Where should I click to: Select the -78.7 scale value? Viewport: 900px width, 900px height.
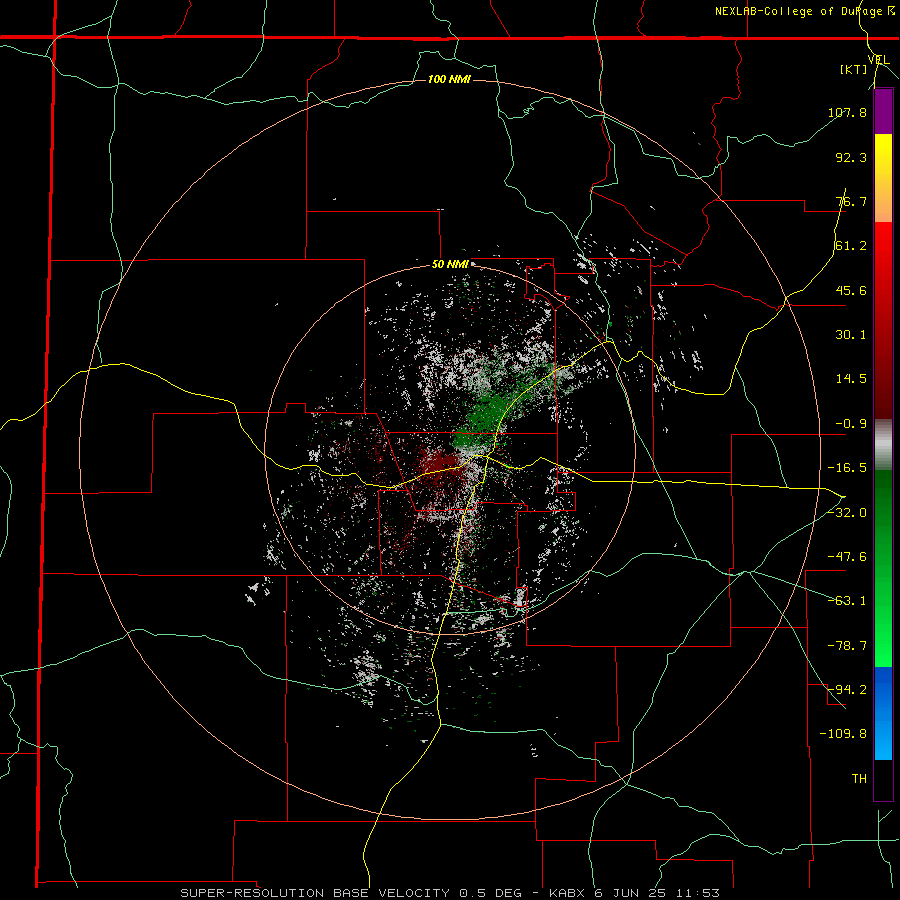tap(847, 646)
